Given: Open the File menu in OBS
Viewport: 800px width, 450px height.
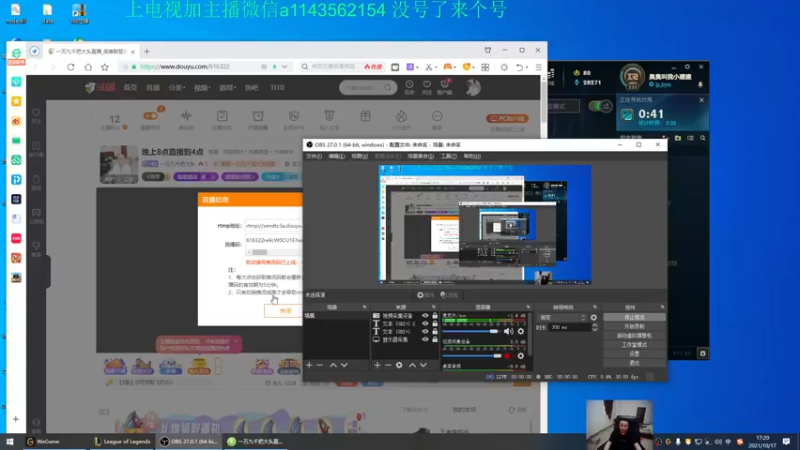Looking at the screenshot, I should pos(314,156).
